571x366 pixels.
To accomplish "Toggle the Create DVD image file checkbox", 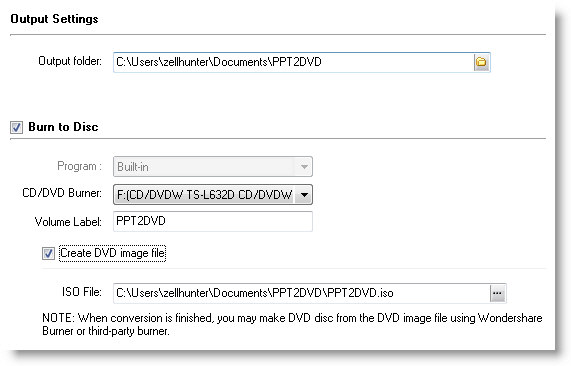I will pyautogui.click(x=48, y=253).
